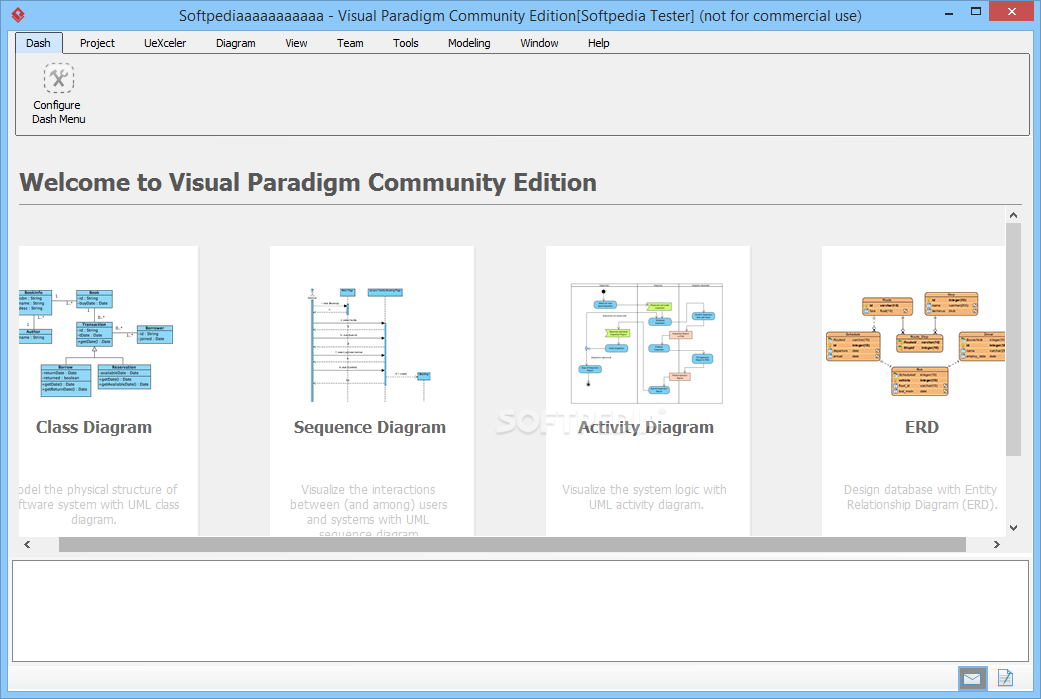Open the Dash tab
The width and height of the screenshot is (1041, 699).
point(39,43)
